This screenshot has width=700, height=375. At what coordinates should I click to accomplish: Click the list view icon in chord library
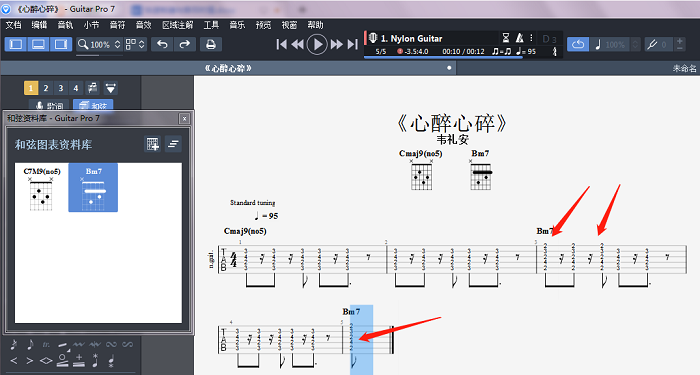tap(173, 144)
